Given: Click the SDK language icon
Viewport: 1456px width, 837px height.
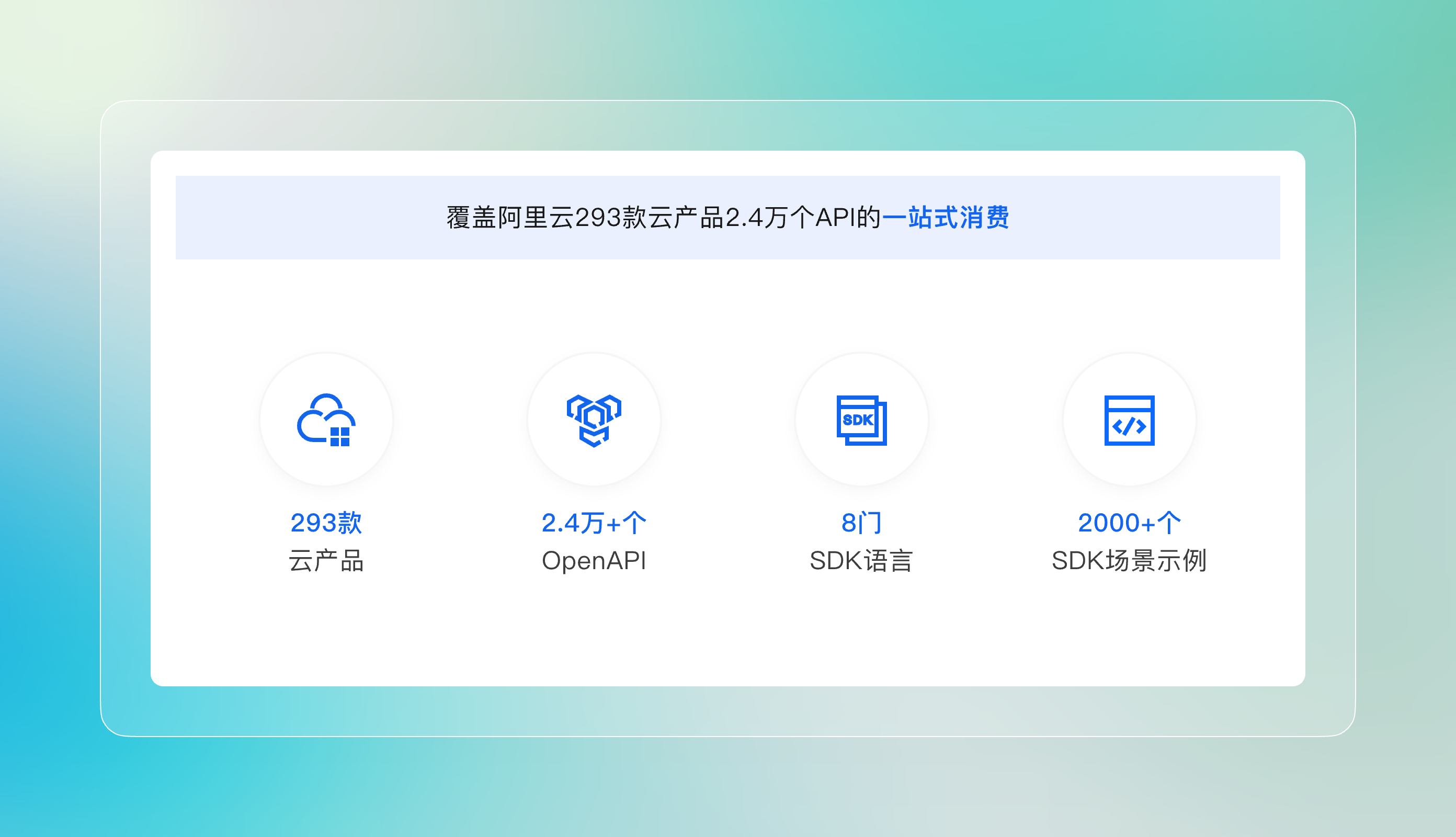Looking at the screenshot, I should click(x=861, y=420).
